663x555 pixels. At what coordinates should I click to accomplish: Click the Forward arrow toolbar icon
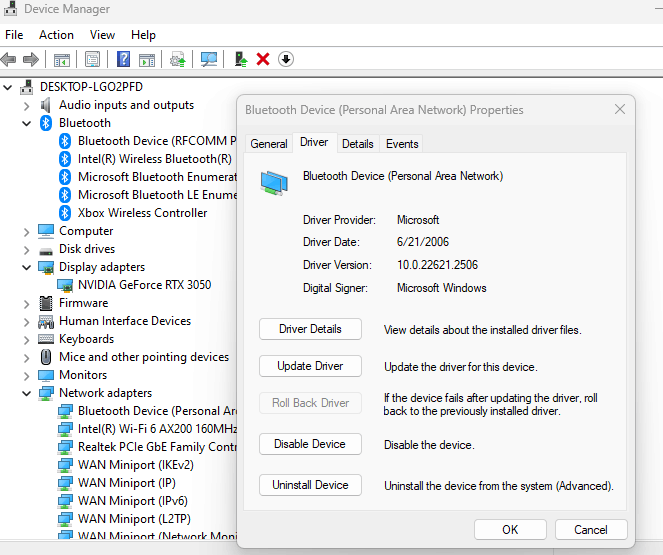coord(31,59)
